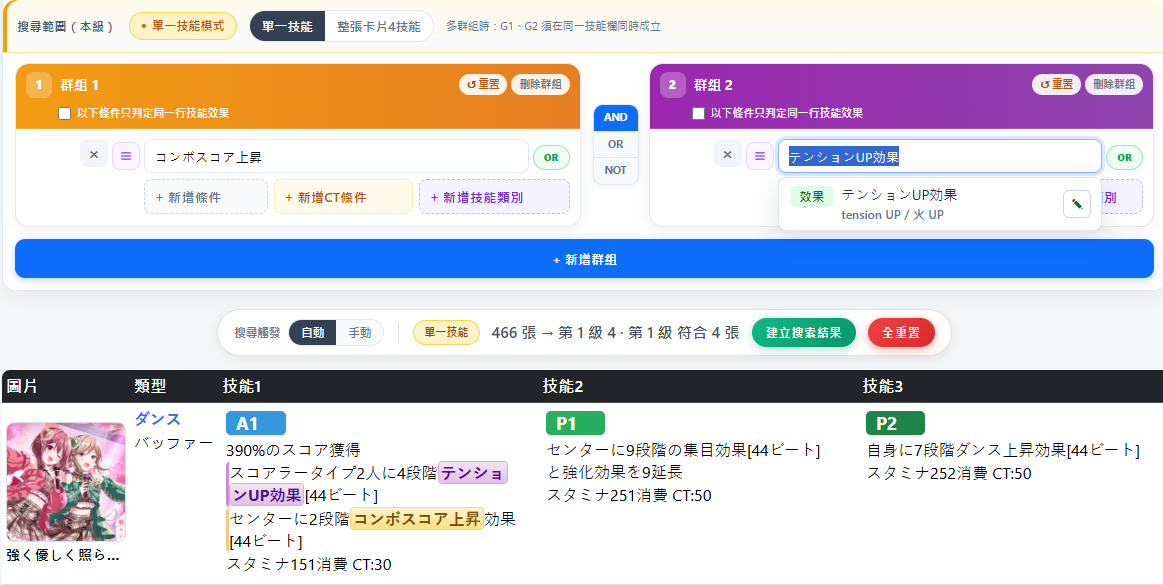Click the P1 skill badge
The height and width of the screenshot is (585, 1163).
click(x=576, y=423)
